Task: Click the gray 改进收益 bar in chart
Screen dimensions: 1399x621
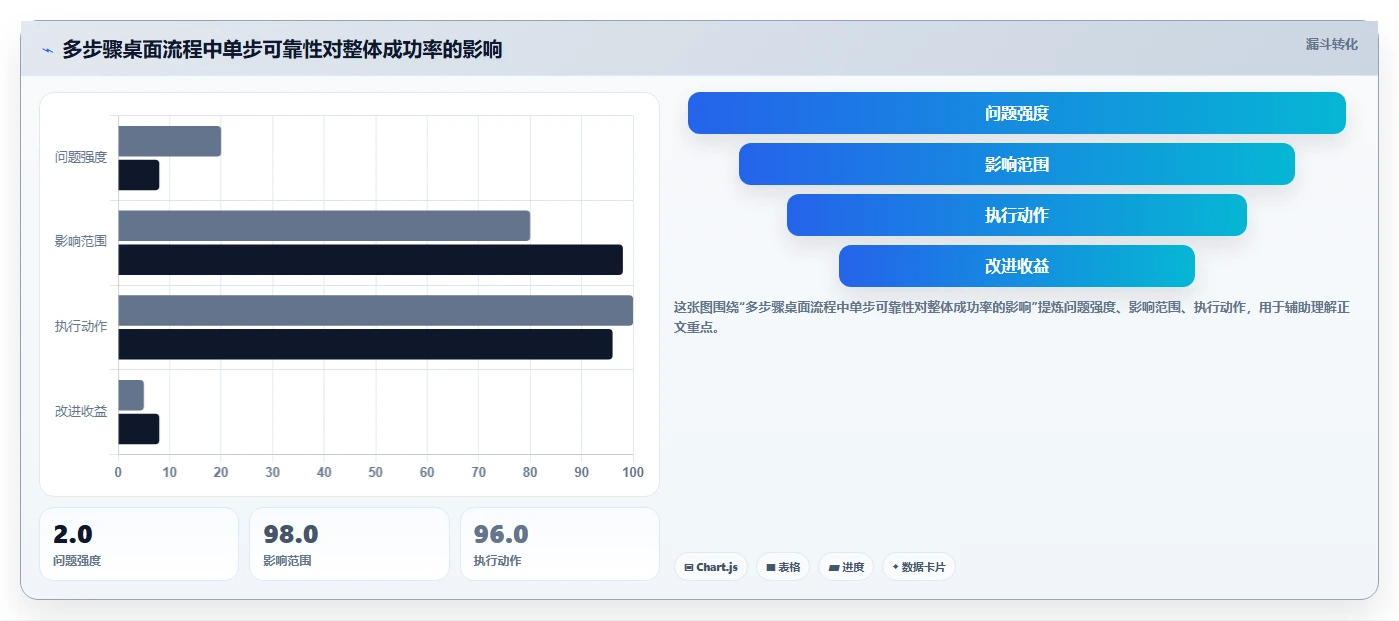Action: pos(131,395)
